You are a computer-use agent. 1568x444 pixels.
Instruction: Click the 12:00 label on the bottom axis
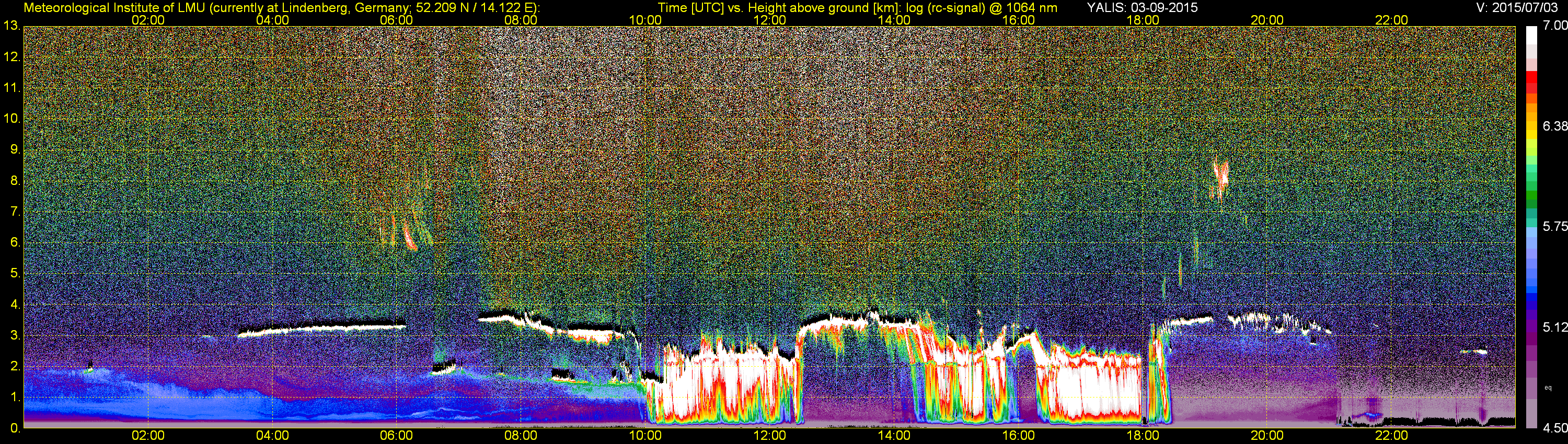coord(769,436)
